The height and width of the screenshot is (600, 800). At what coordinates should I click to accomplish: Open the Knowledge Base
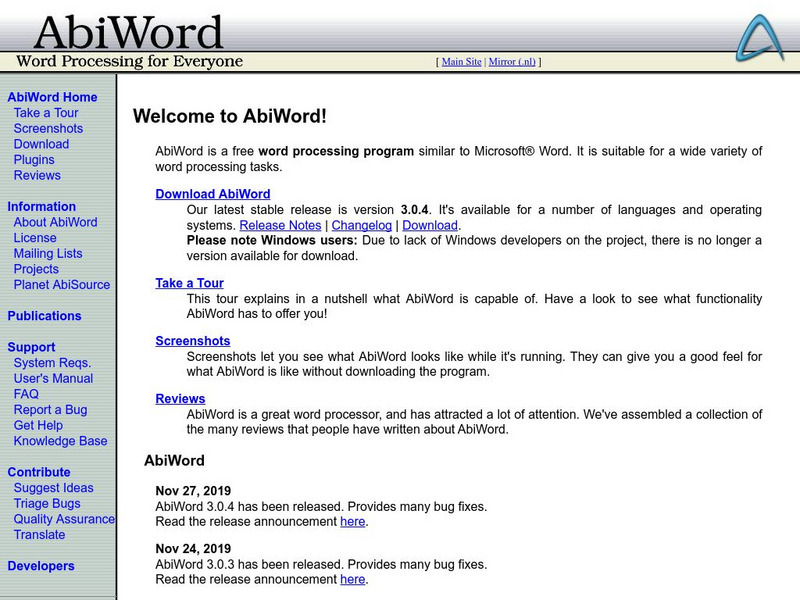pos(60,441)
